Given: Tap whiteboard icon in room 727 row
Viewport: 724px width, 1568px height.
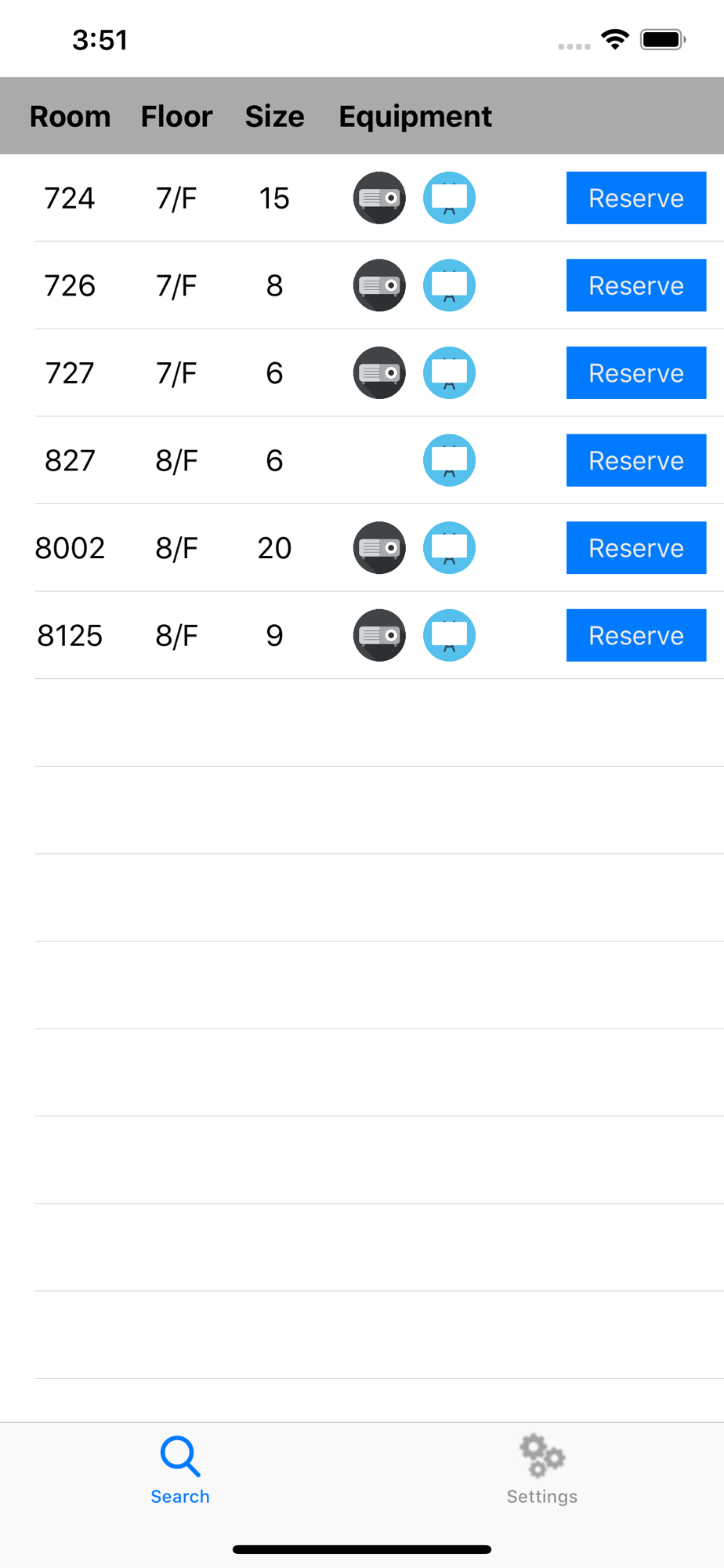Looking at the screenshot, I should (450, 372).
